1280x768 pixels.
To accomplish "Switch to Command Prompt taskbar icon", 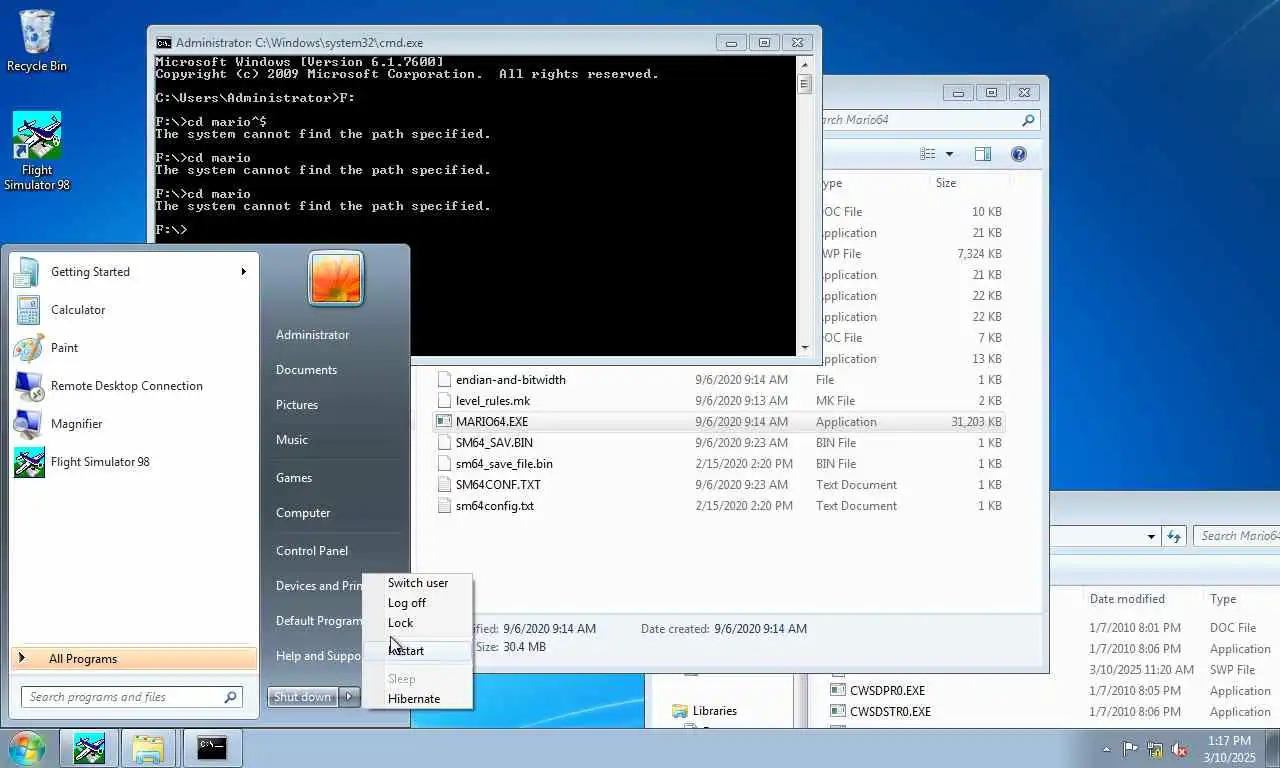I will pos(211,748).
